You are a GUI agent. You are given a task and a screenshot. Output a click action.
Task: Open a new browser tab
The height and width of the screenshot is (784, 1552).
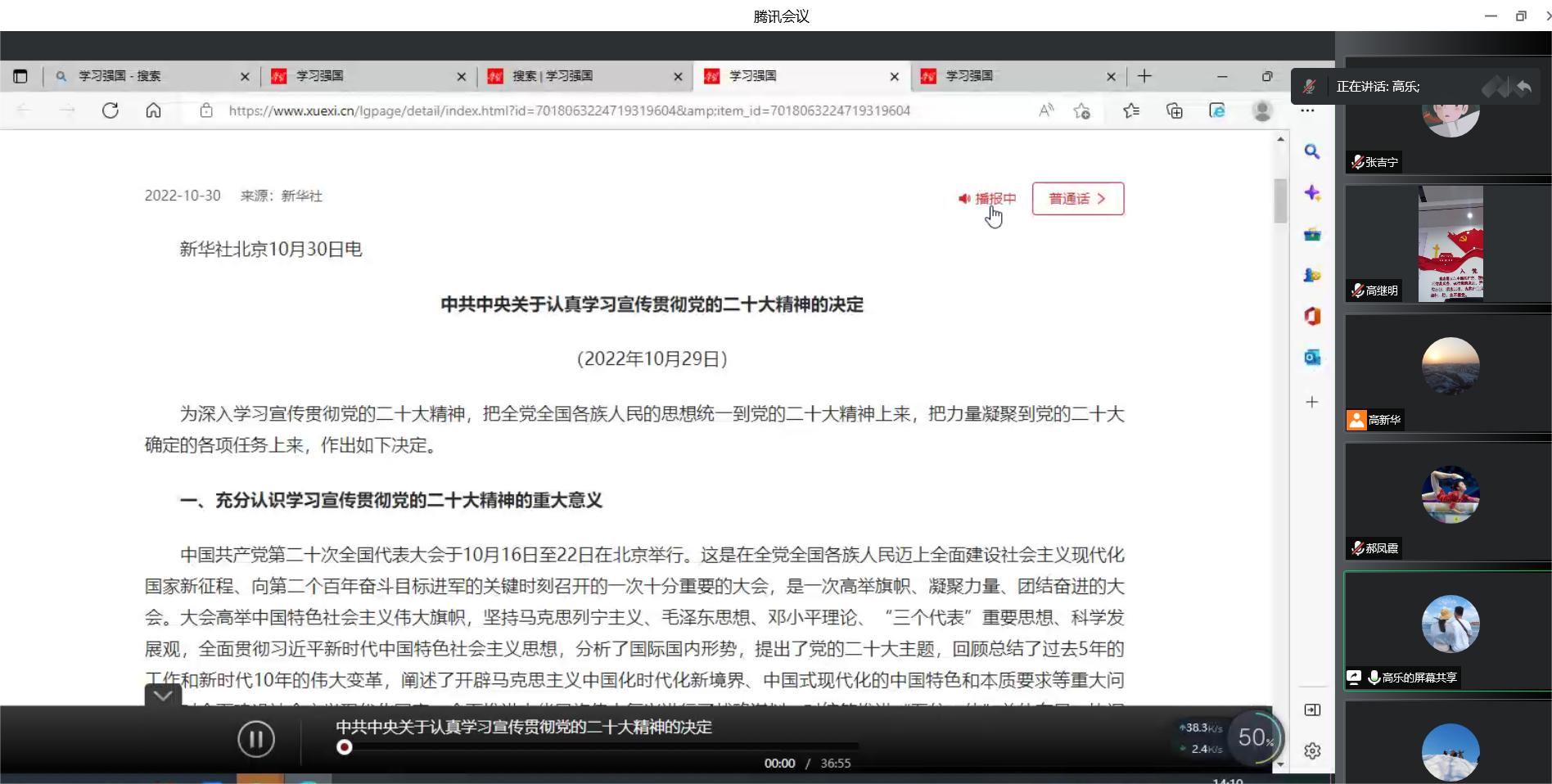pyautogui.click(x=1144, y=76)
